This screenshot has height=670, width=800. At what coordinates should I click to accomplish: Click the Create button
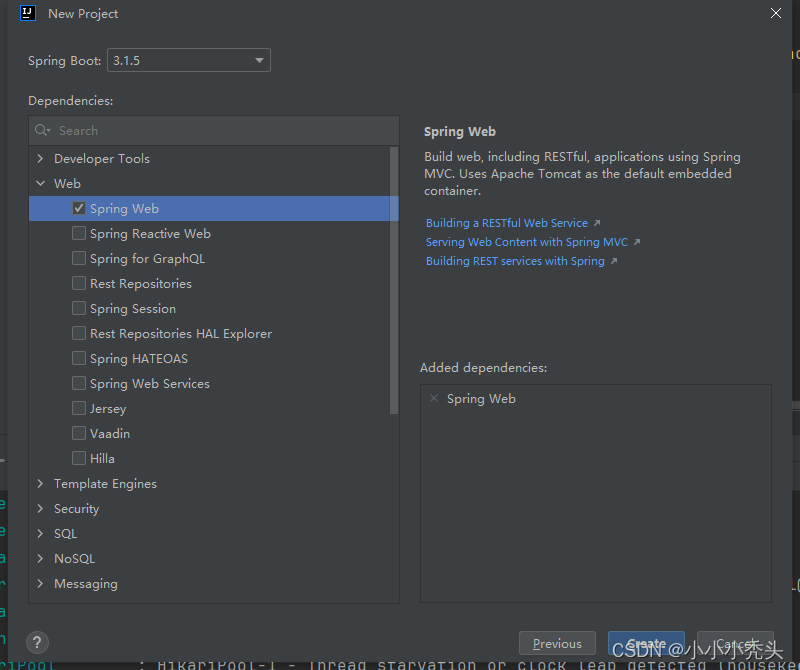(x=646, y=643)
